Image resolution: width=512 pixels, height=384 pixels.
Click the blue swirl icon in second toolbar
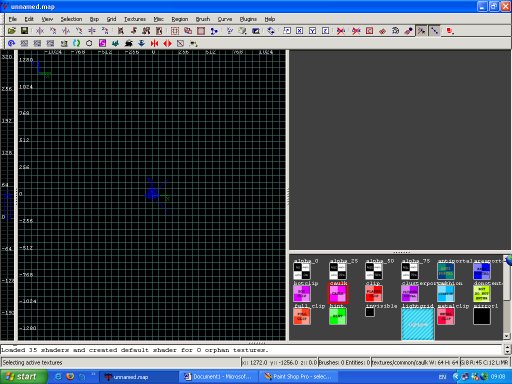click(11, 43)
